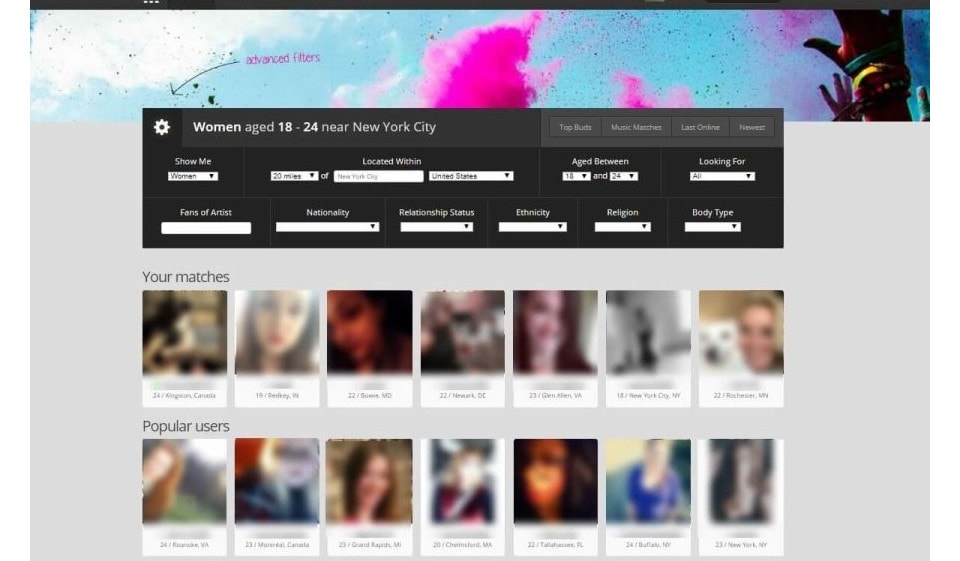Sort results by Last Online
The image size is (960, 561).
tap(700, 127)
